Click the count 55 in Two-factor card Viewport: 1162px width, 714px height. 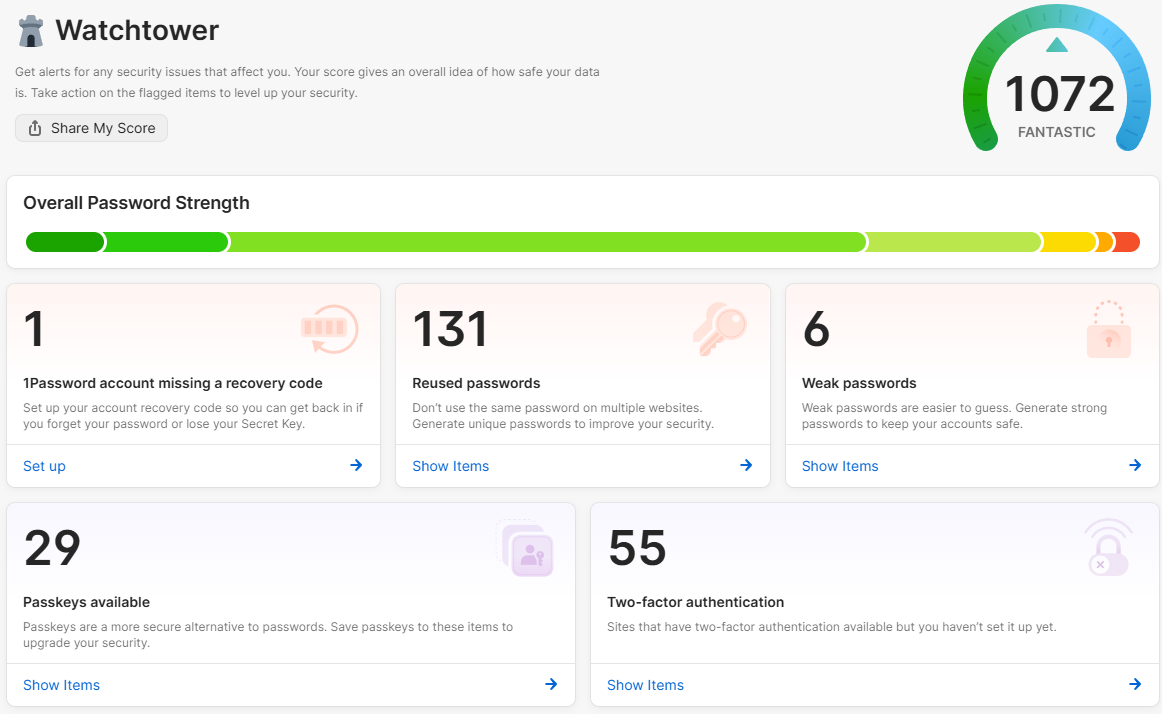point(637,548)
